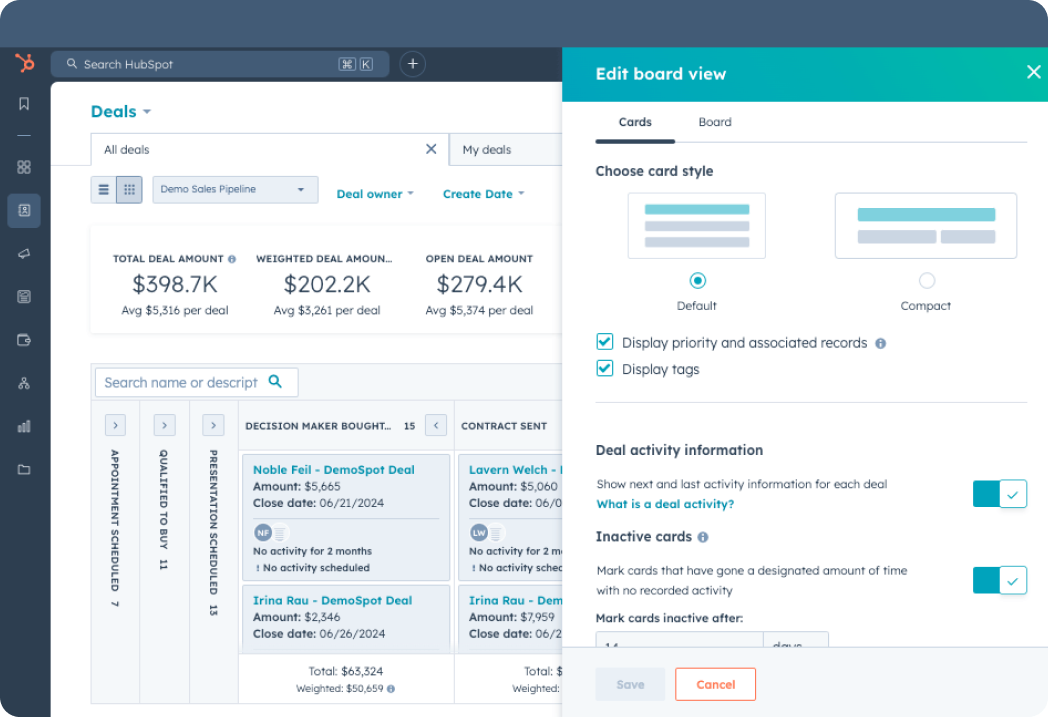Click the search icon in deal search box

tap(275, 382)
